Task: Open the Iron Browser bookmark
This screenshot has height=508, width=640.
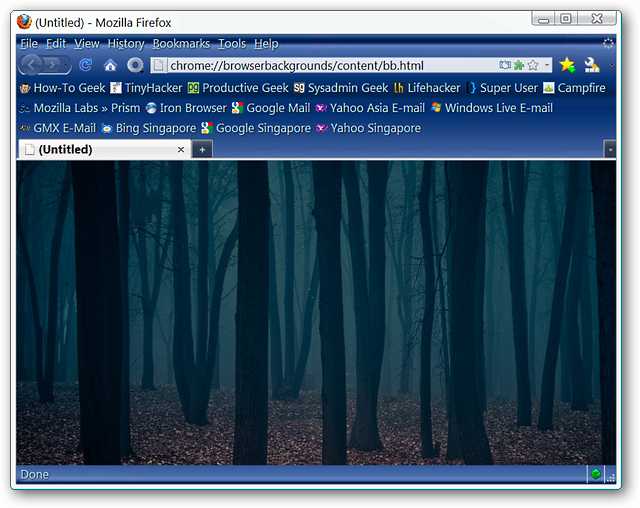Action: click(186, 108)
